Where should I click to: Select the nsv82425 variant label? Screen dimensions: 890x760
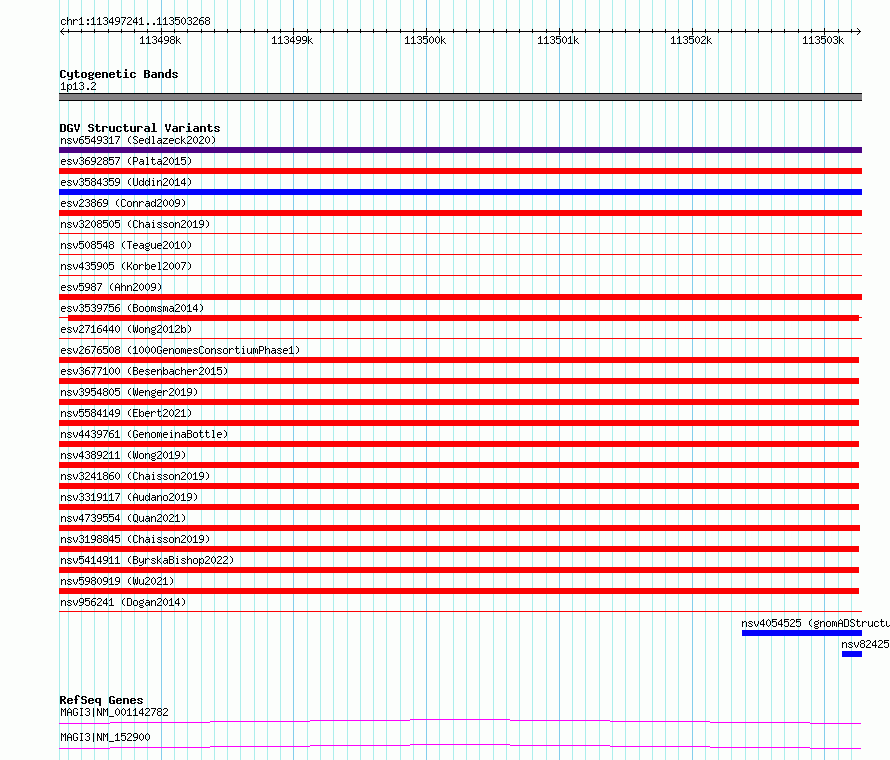(x=866, y=644)
